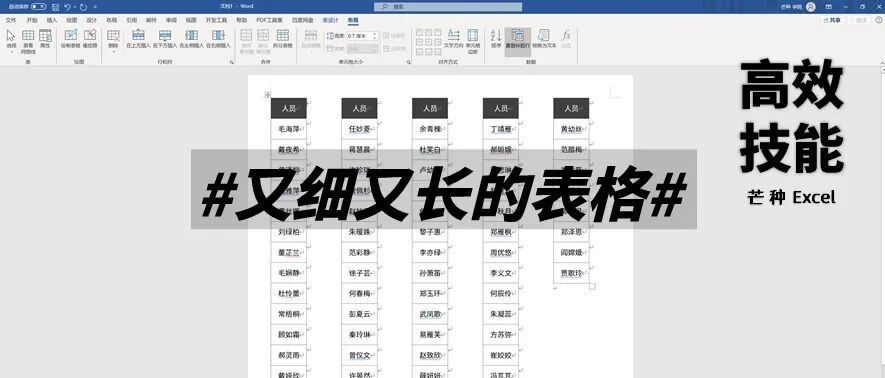Click the Share (共享) button
Screen dimensions: 885x378
point(833,20)
